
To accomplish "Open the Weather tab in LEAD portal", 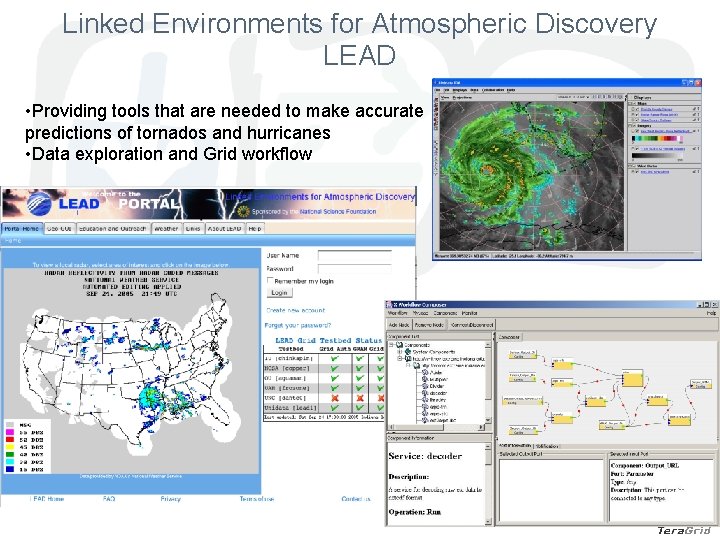I will click(x=166, y=229).
